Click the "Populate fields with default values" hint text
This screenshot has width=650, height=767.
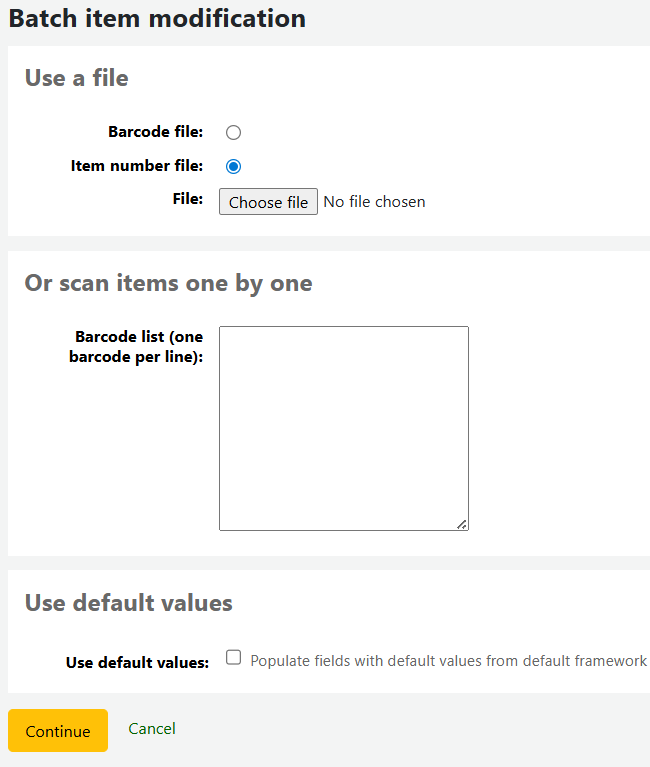pyautogui.click(x=448, y=661)
